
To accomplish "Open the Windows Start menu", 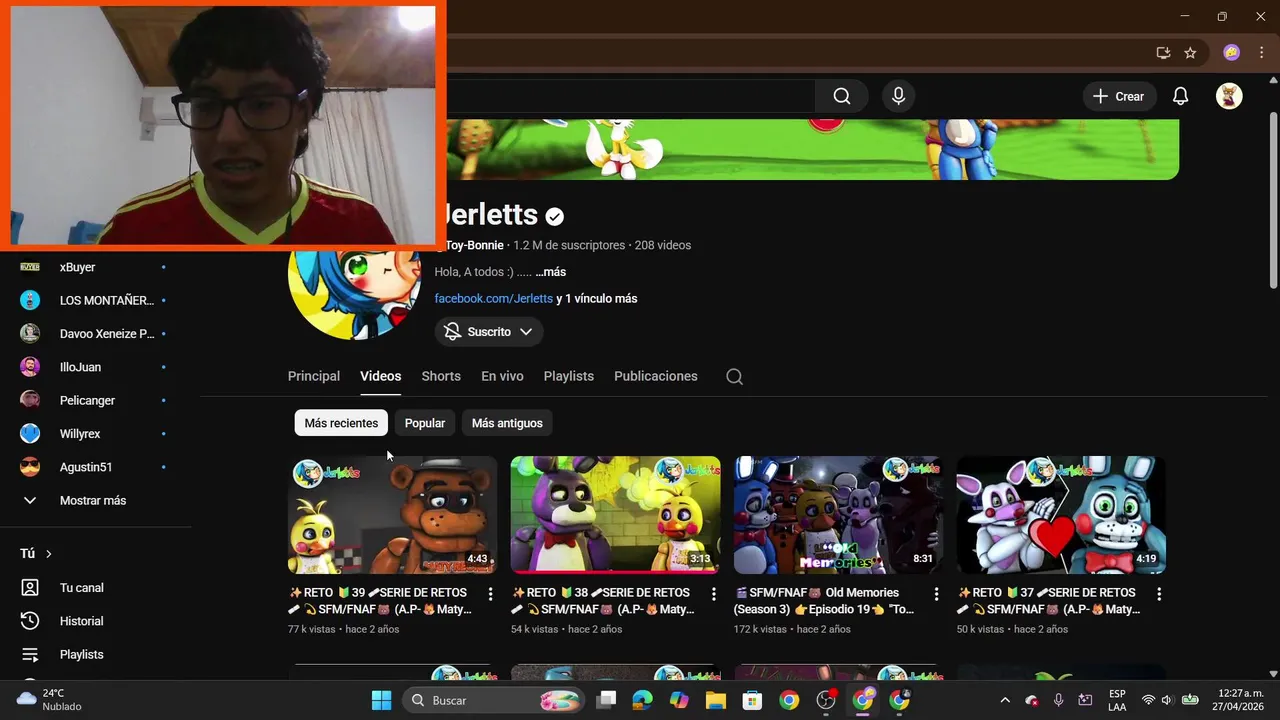I will [381, 700].
